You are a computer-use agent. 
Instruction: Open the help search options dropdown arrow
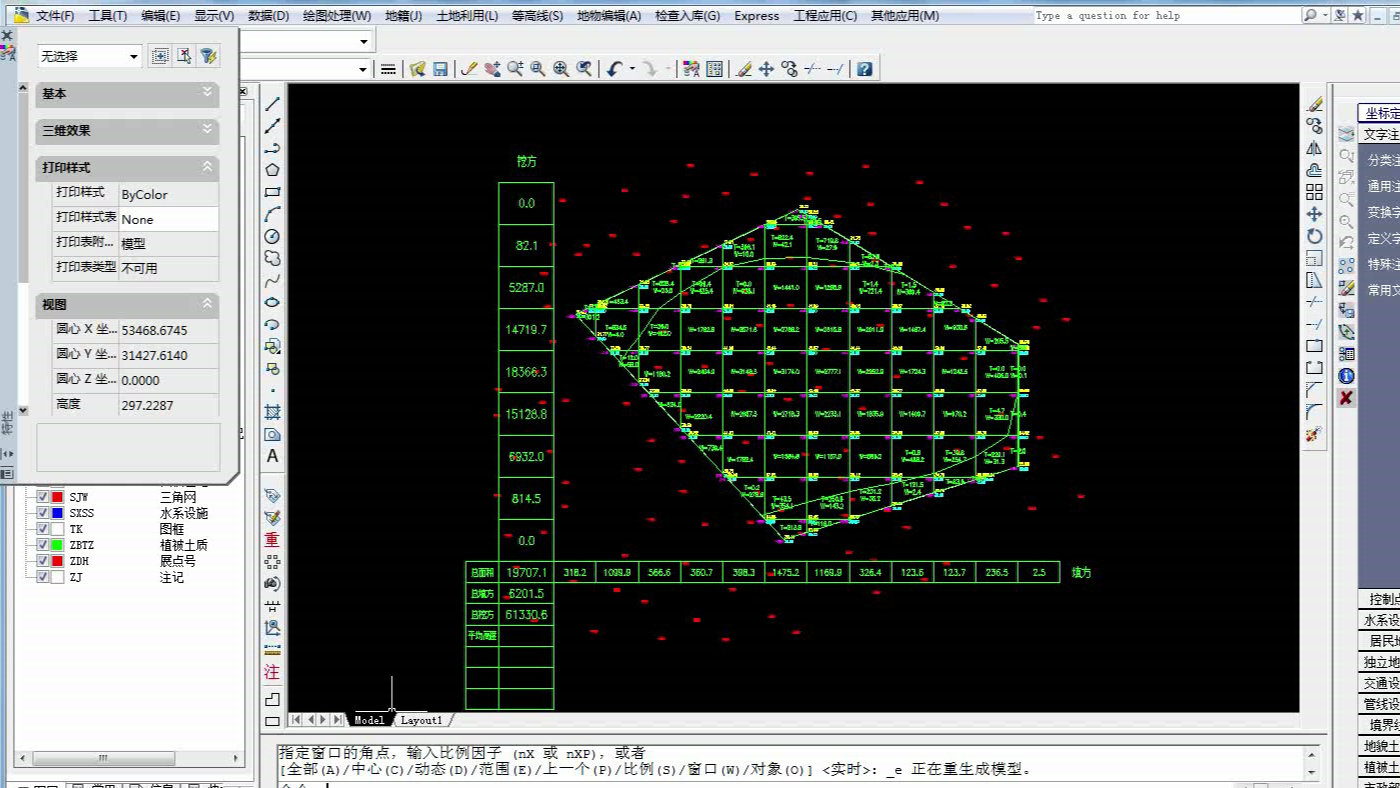pos(1325,16)
